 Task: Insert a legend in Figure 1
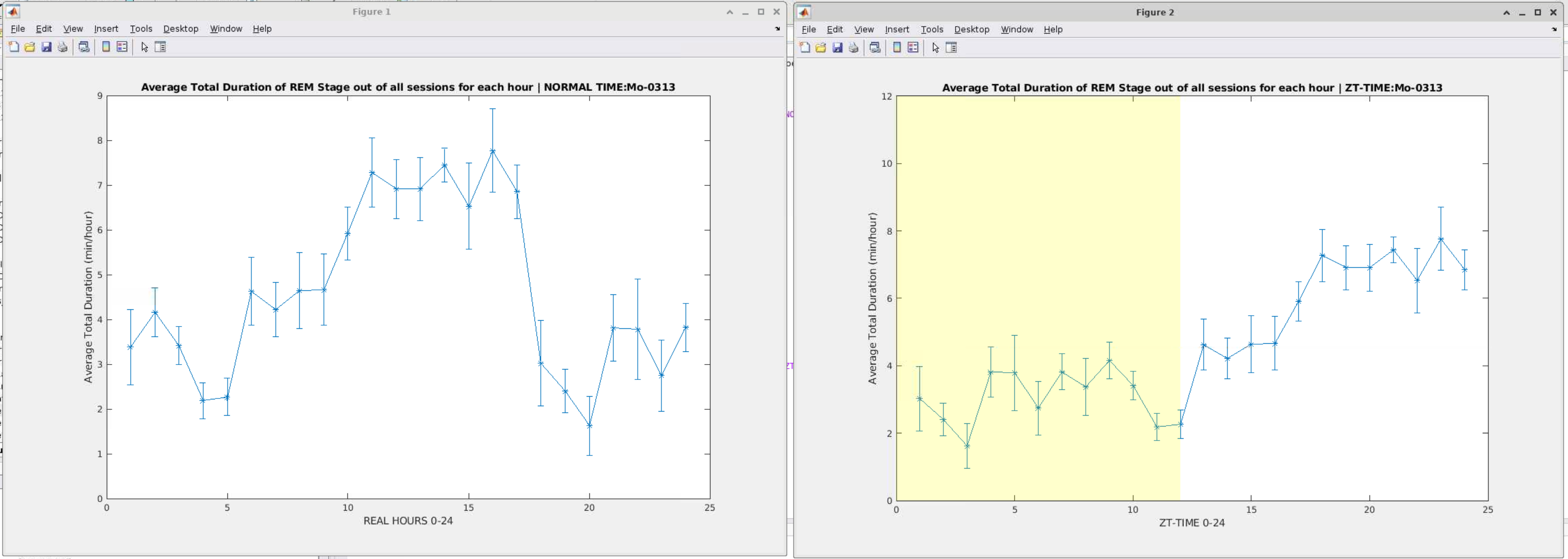pos(122,47)
